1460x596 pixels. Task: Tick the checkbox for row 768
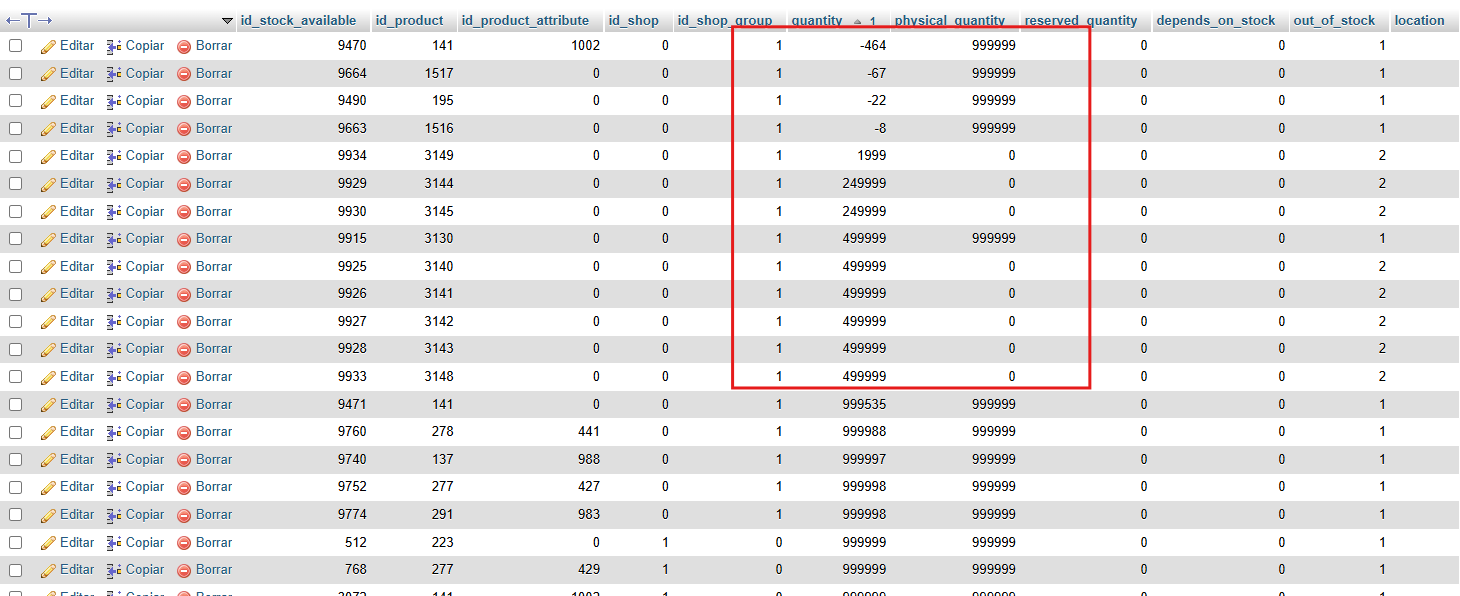(x=15, y=570)
